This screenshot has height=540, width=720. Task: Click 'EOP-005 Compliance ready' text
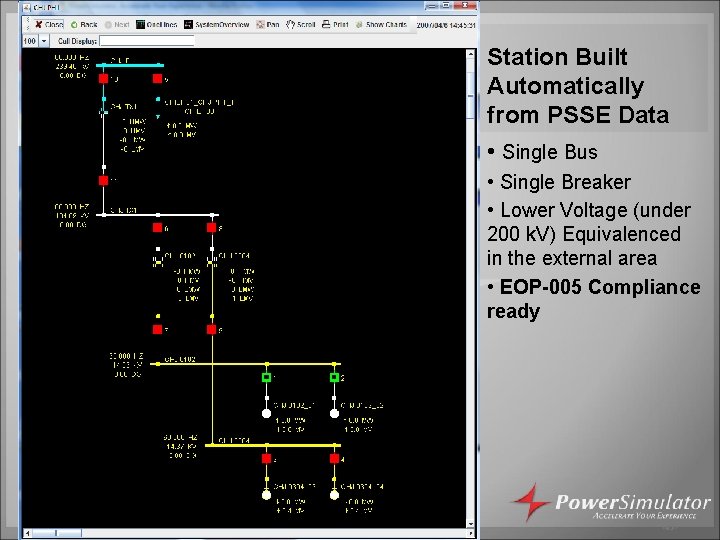pos(593,299)
